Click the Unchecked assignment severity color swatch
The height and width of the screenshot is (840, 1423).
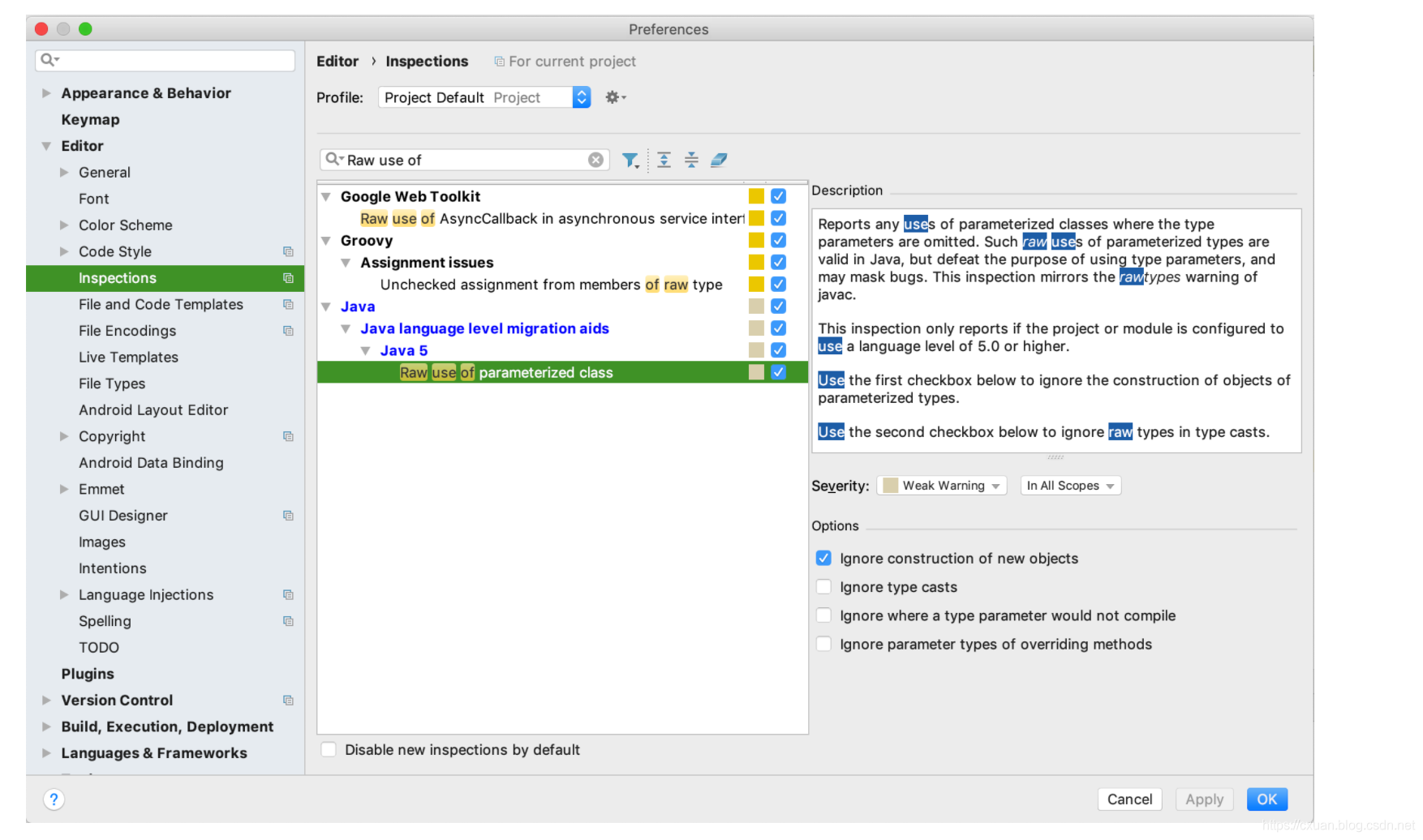[x=756, y=285]
